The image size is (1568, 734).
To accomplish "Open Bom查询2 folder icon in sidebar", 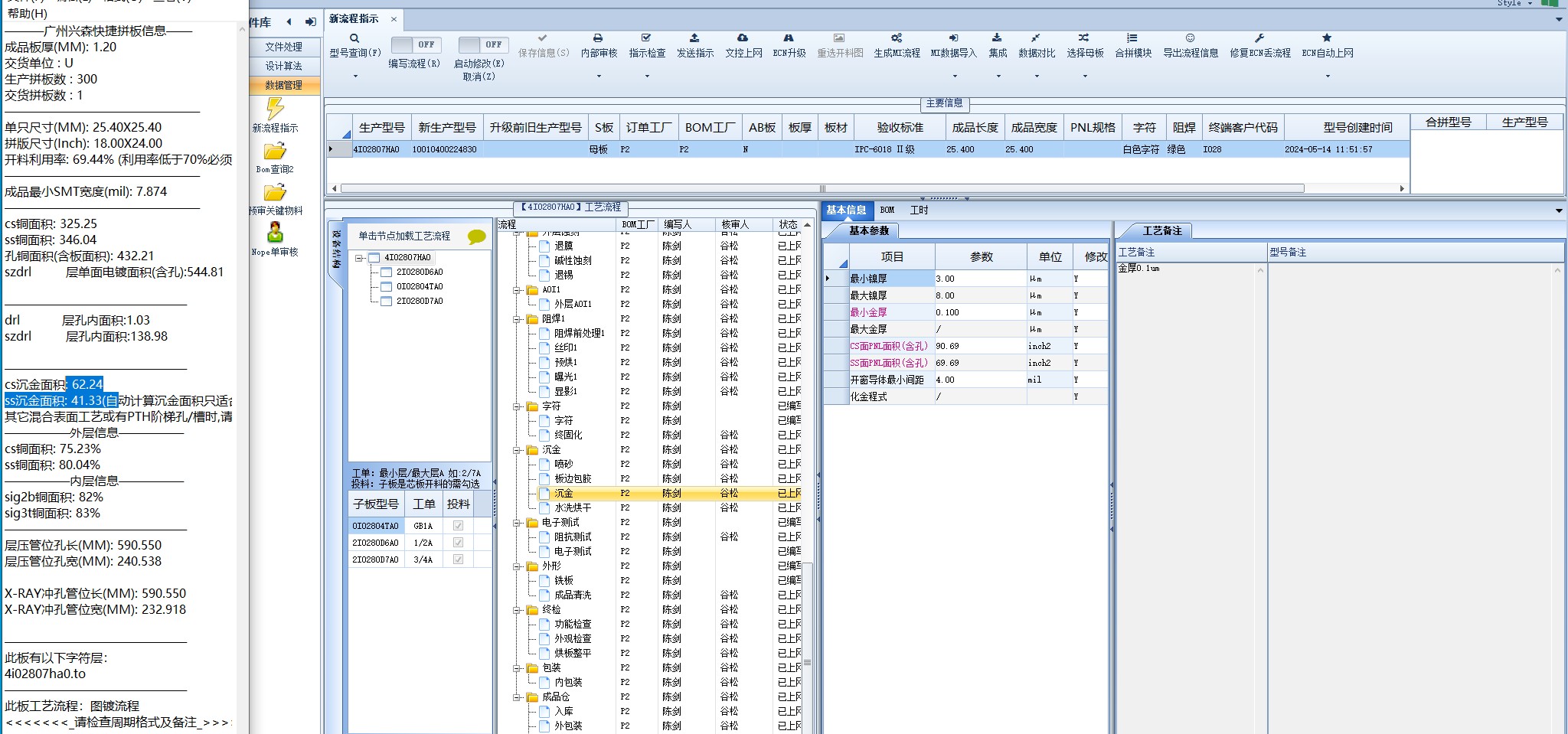I will pyautogui.click(x=275, y=151).
